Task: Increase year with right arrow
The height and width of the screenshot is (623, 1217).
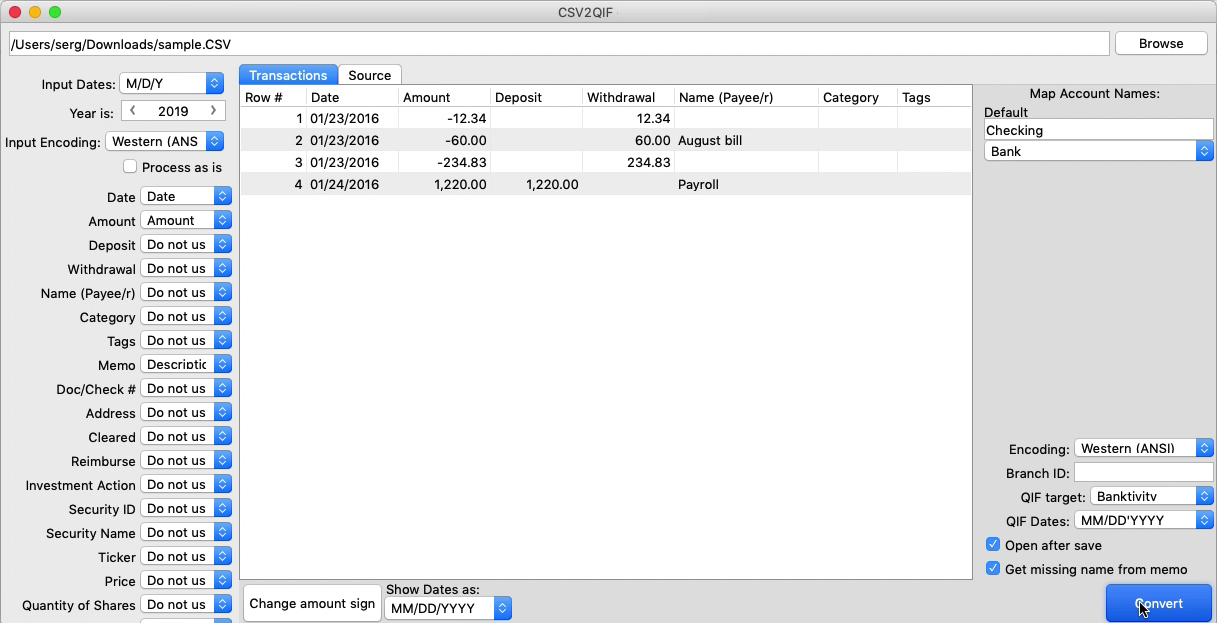Action: pos(213,111)
